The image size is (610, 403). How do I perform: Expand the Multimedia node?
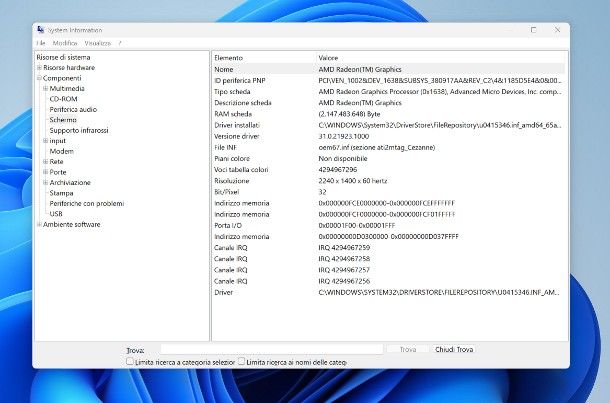coord(45,88)
